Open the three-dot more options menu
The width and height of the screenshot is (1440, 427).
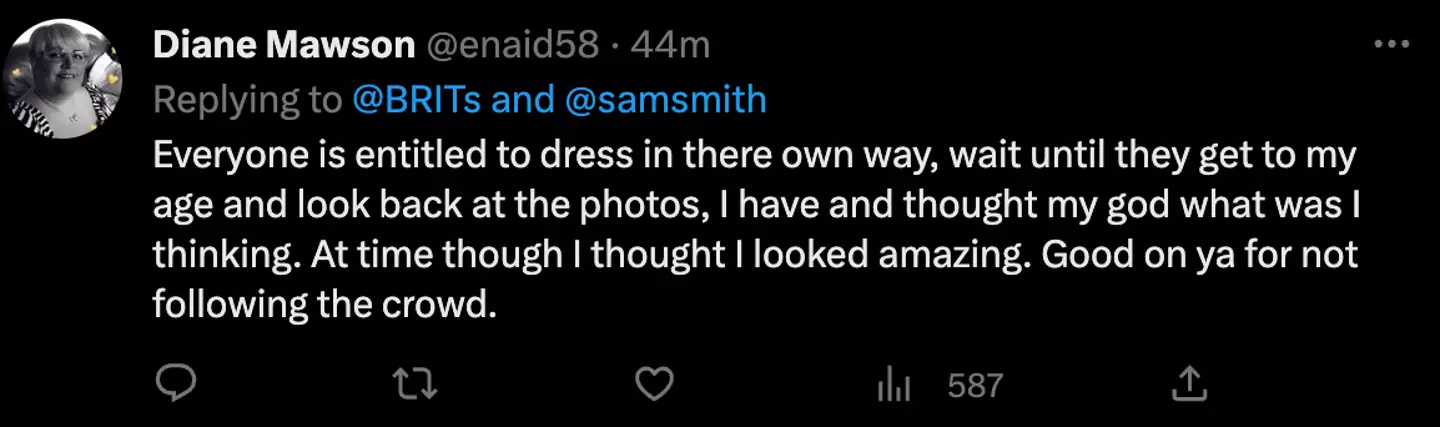pos(1391,45)
